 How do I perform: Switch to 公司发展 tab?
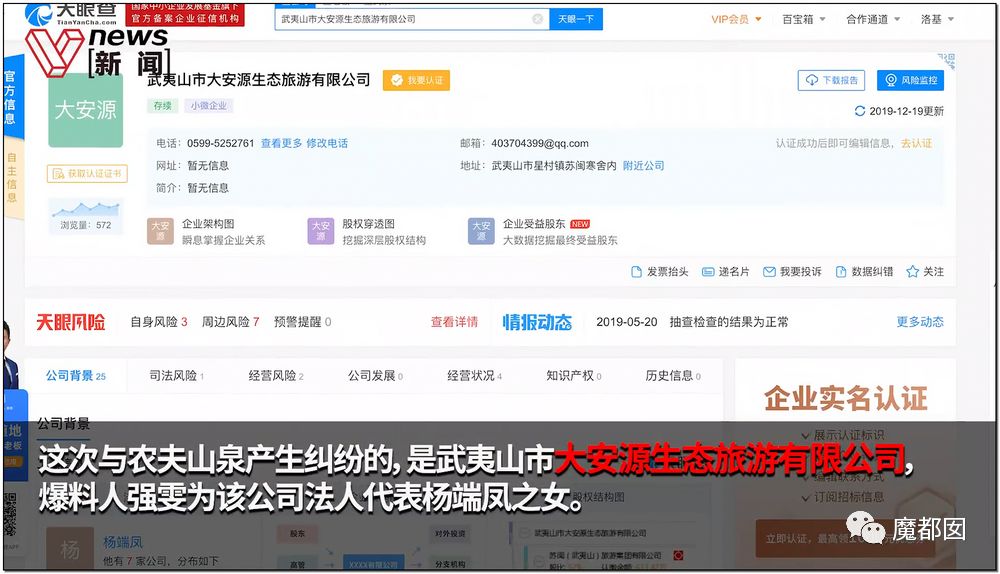pos(375,376)
